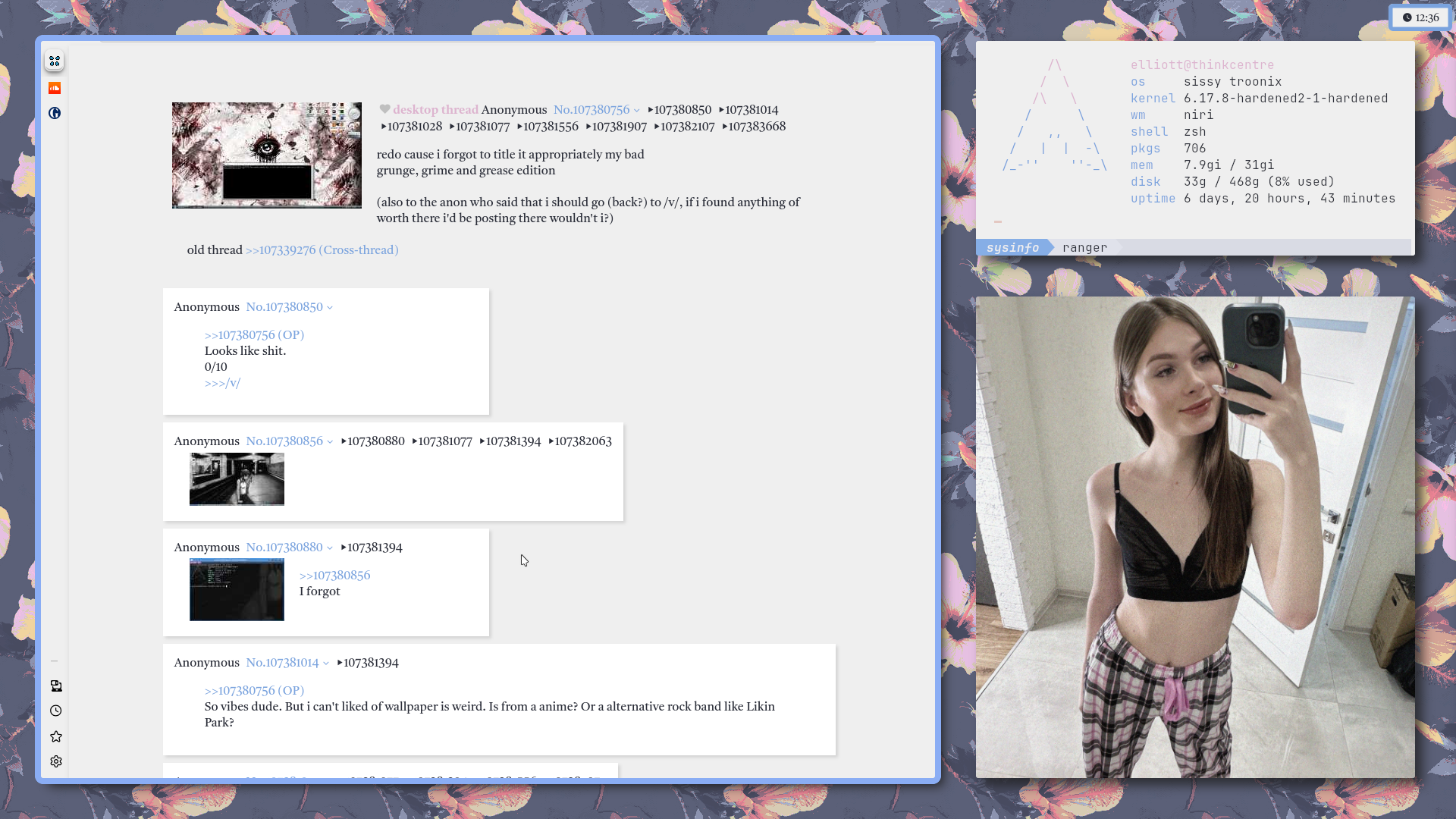The image size is (1456, 819).
Task: Click the >>>/v/ board link
Action: (x=222, y=383)
